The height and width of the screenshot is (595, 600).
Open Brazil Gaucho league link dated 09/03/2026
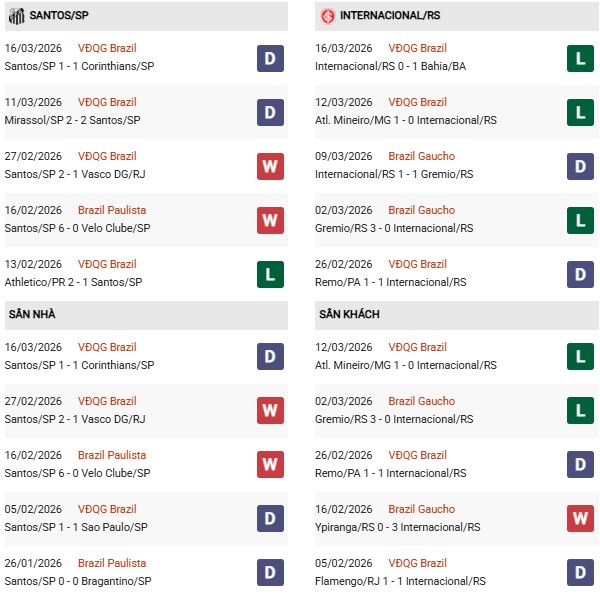coord(421,156)
